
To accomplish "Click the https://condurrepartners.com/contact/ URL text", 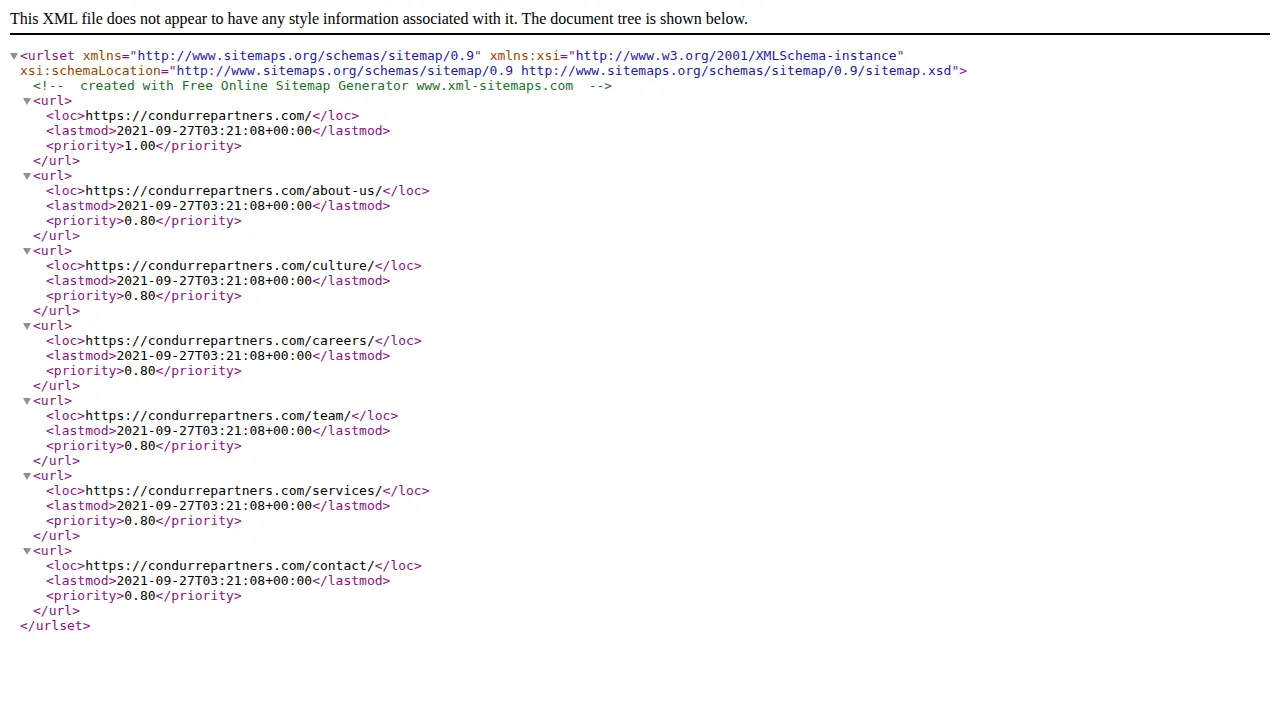I will [x=230, y=566].
